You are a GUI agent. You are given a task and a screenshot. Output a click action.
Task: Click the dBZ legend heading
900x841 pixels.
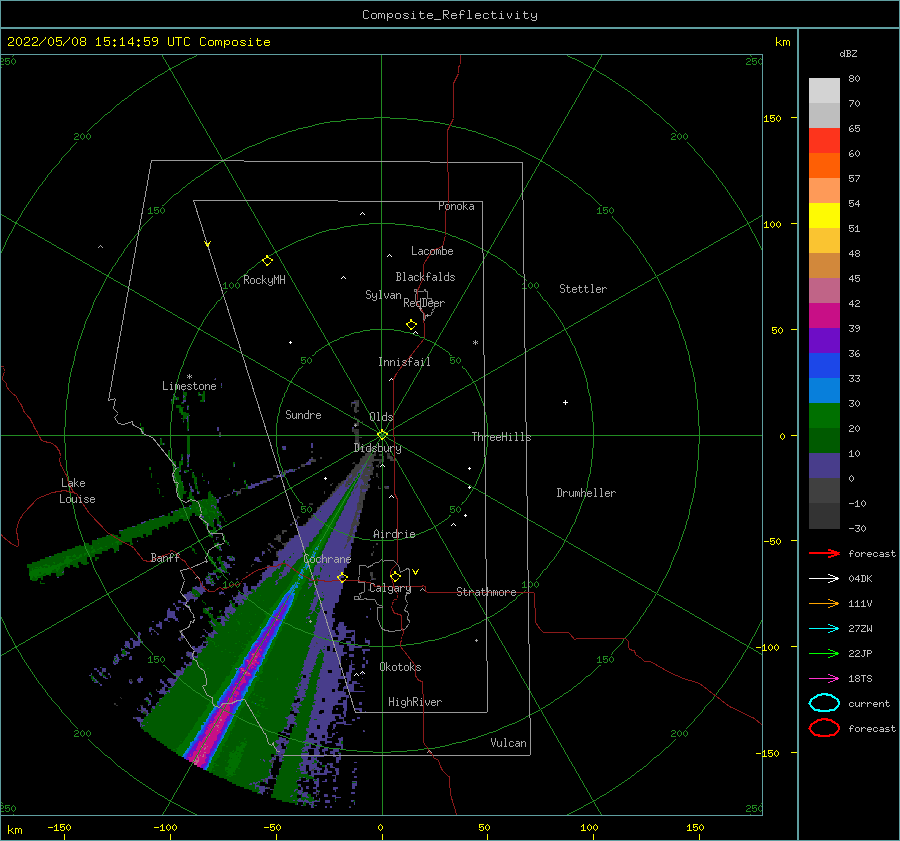(x=848, y=54)
